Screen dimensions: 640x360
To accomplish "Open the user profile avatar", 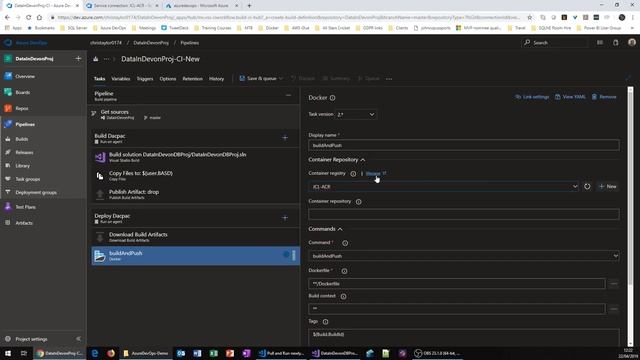I will 632,42.
